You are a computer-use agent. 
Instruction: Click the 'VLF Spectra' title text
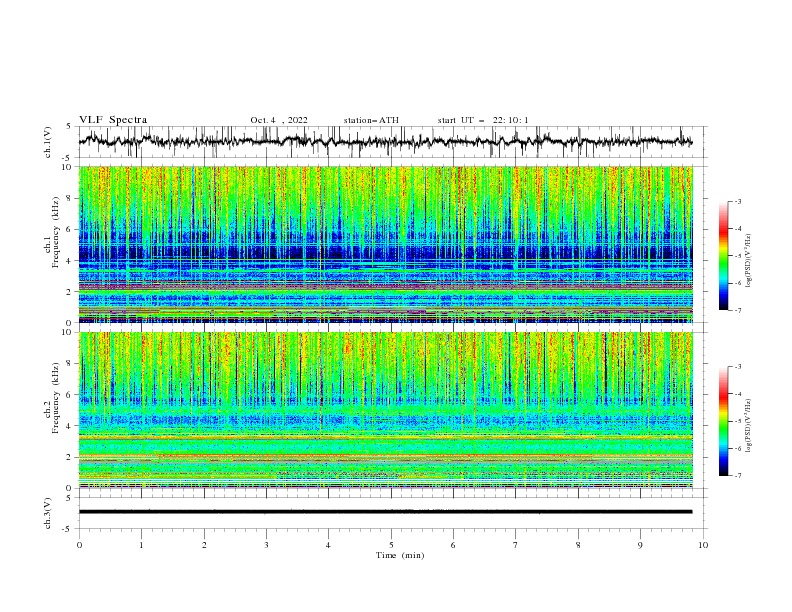click(113, 120)
